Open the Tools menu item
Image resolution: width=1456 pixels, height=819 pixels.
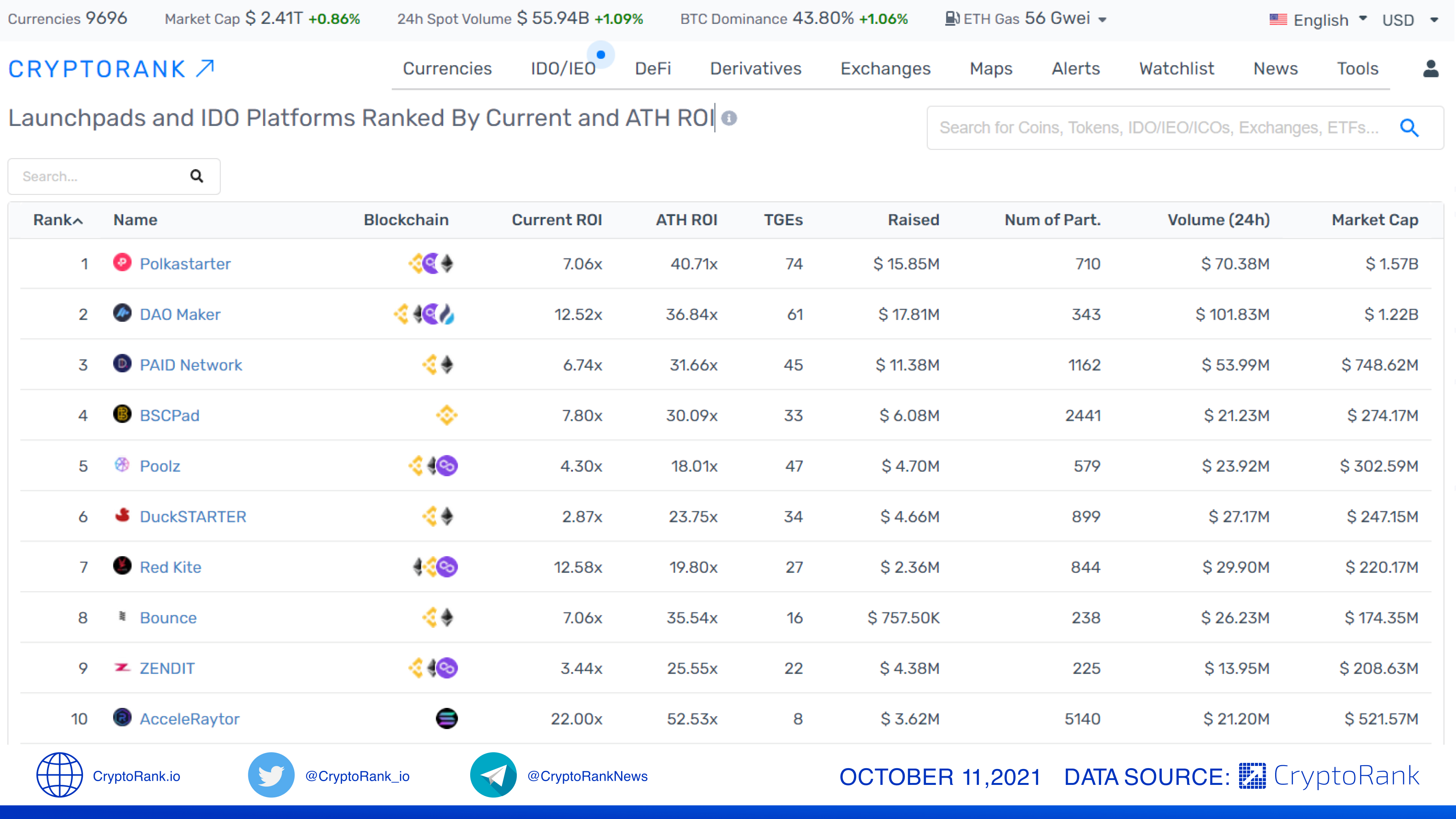tap(1357, 68)
